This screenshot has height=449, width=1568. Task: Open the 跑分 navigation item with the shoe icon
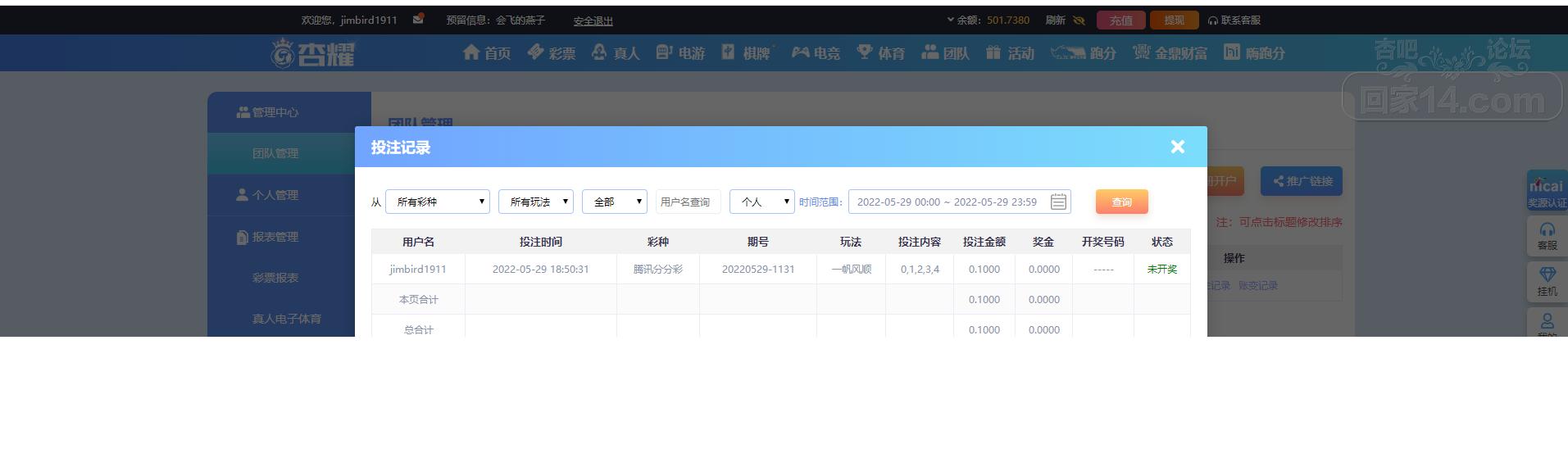[x=1084, y=52]
